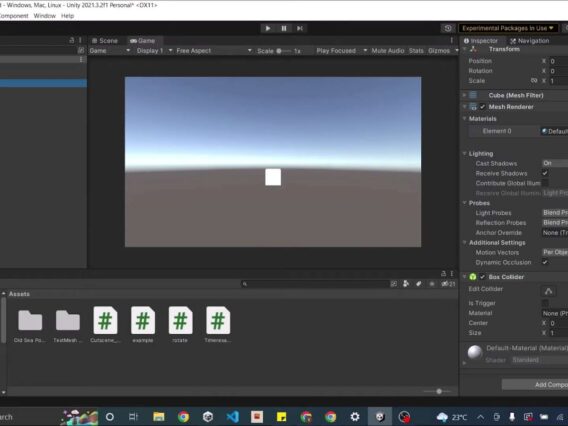Open the Inspector tab
Image resolution: width=568 pixels, height=426 pixels.
coord(481,41)
